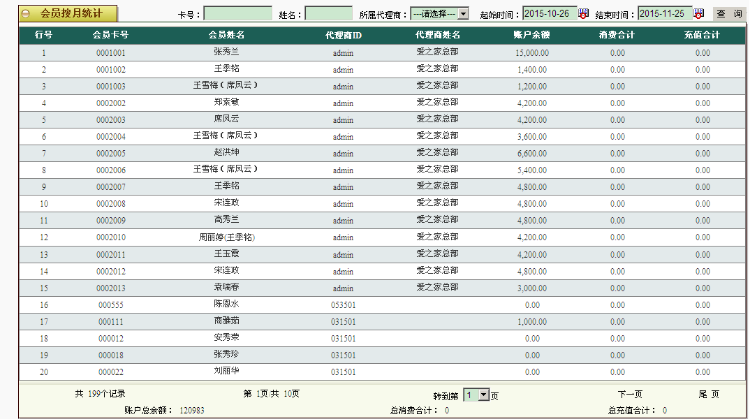Select card number 0001002

click(110, 70)
